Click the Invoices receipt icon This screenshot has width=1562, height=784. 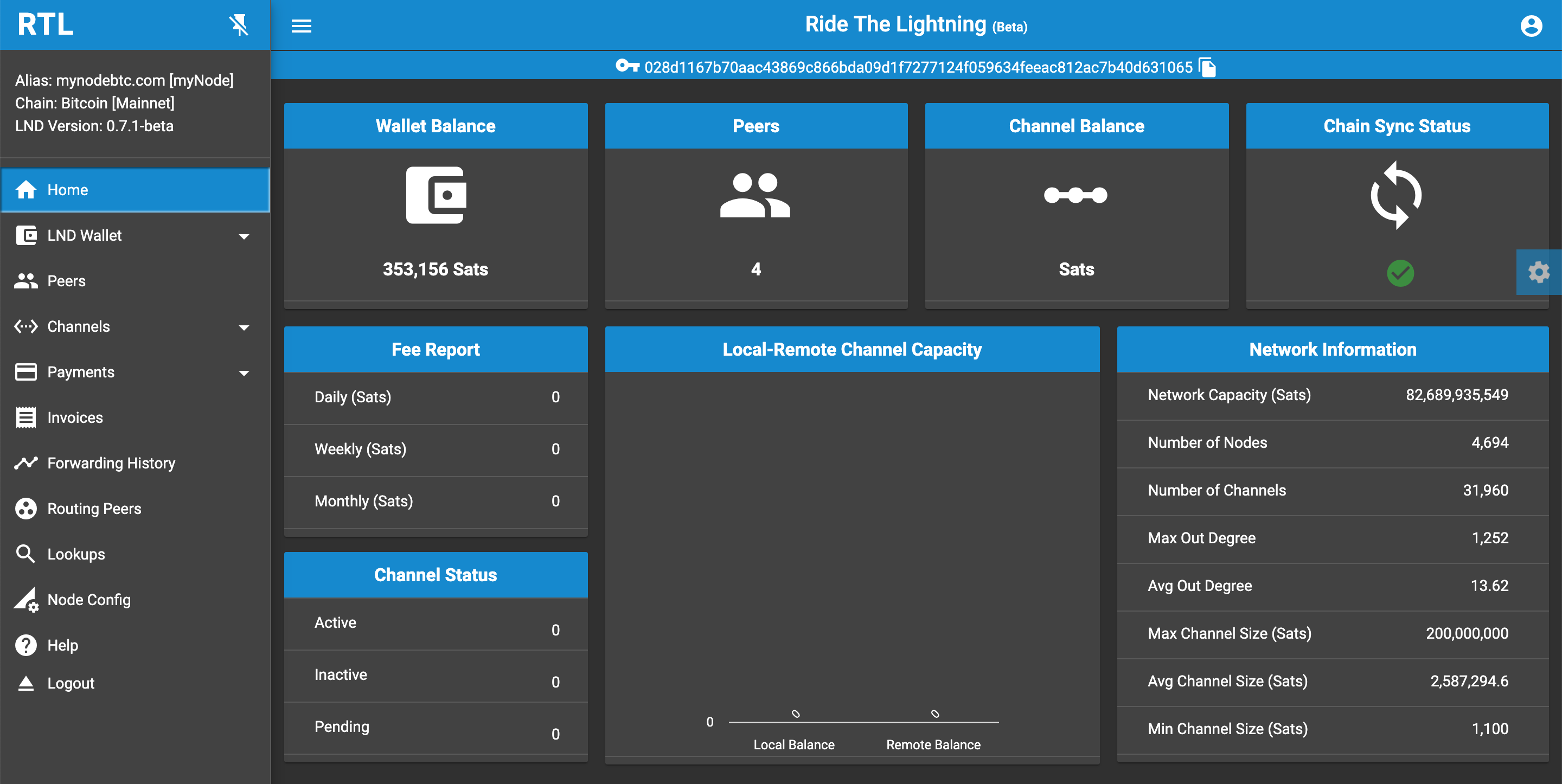click(x=25, y=417)
